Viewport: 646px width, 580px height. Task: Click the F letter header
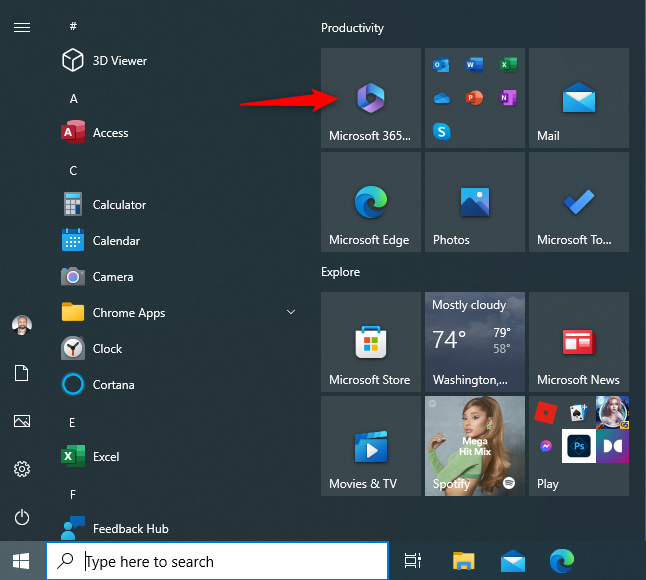tap(73, 494)
